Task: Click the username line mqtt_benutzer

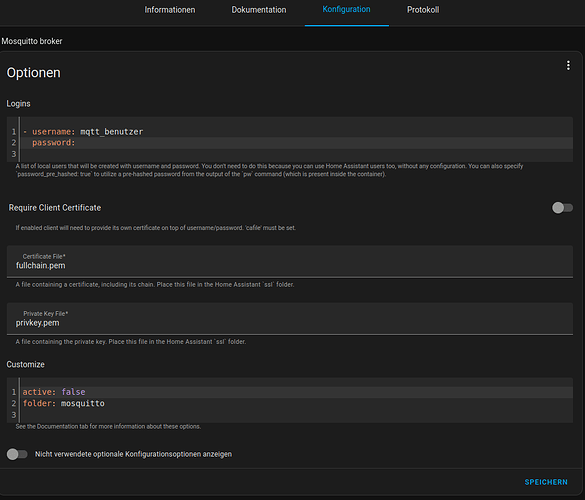Action: pyautogui.click(x=296, y=132)
